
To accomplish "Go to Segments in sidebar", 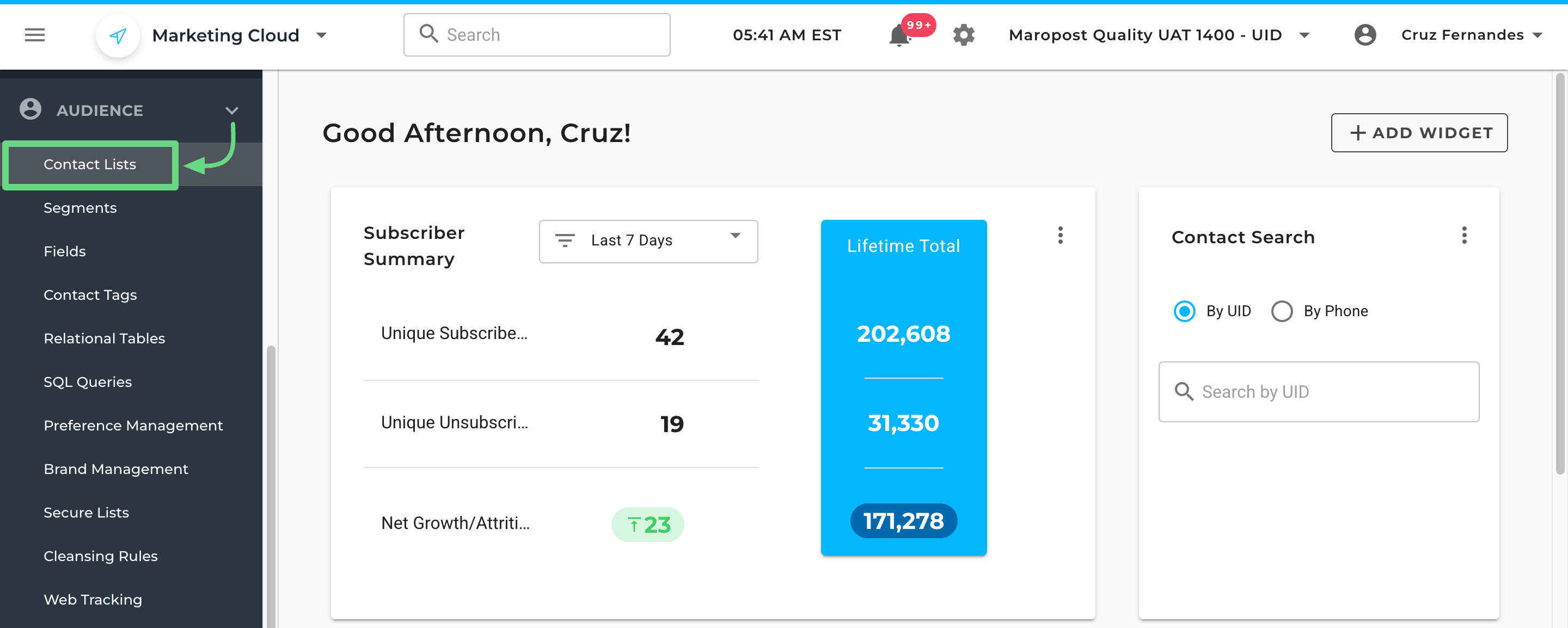I will [x=81, y=208].
